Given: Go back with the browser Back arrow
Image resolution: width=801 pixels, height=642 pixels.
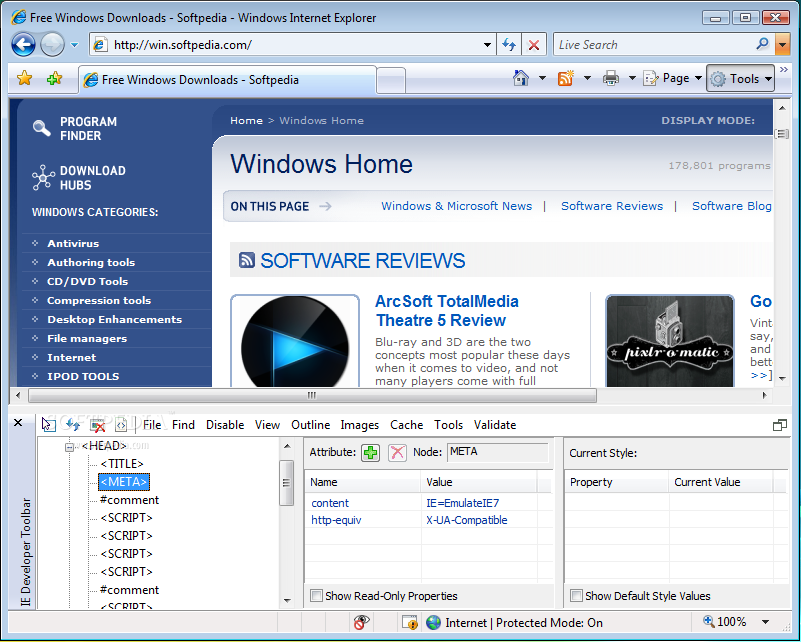Looking at the screenshot, I should (x=23, y=44).
